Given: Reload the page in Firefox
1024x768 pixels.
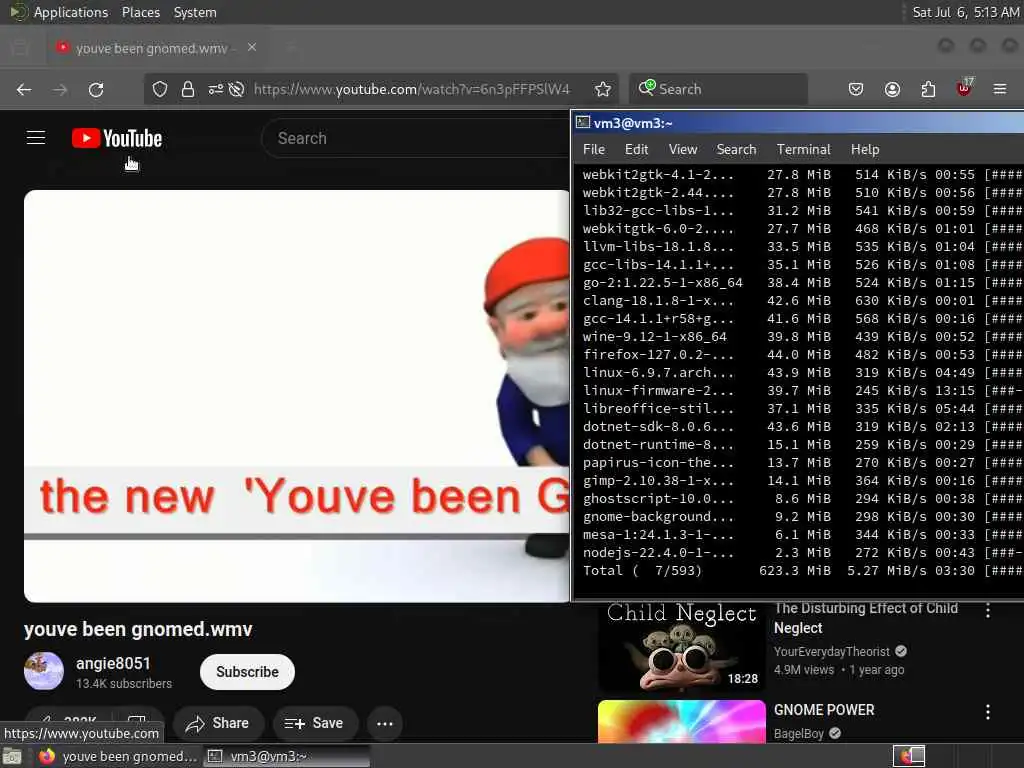Looking at the screenshot, I should coord(96,89).
